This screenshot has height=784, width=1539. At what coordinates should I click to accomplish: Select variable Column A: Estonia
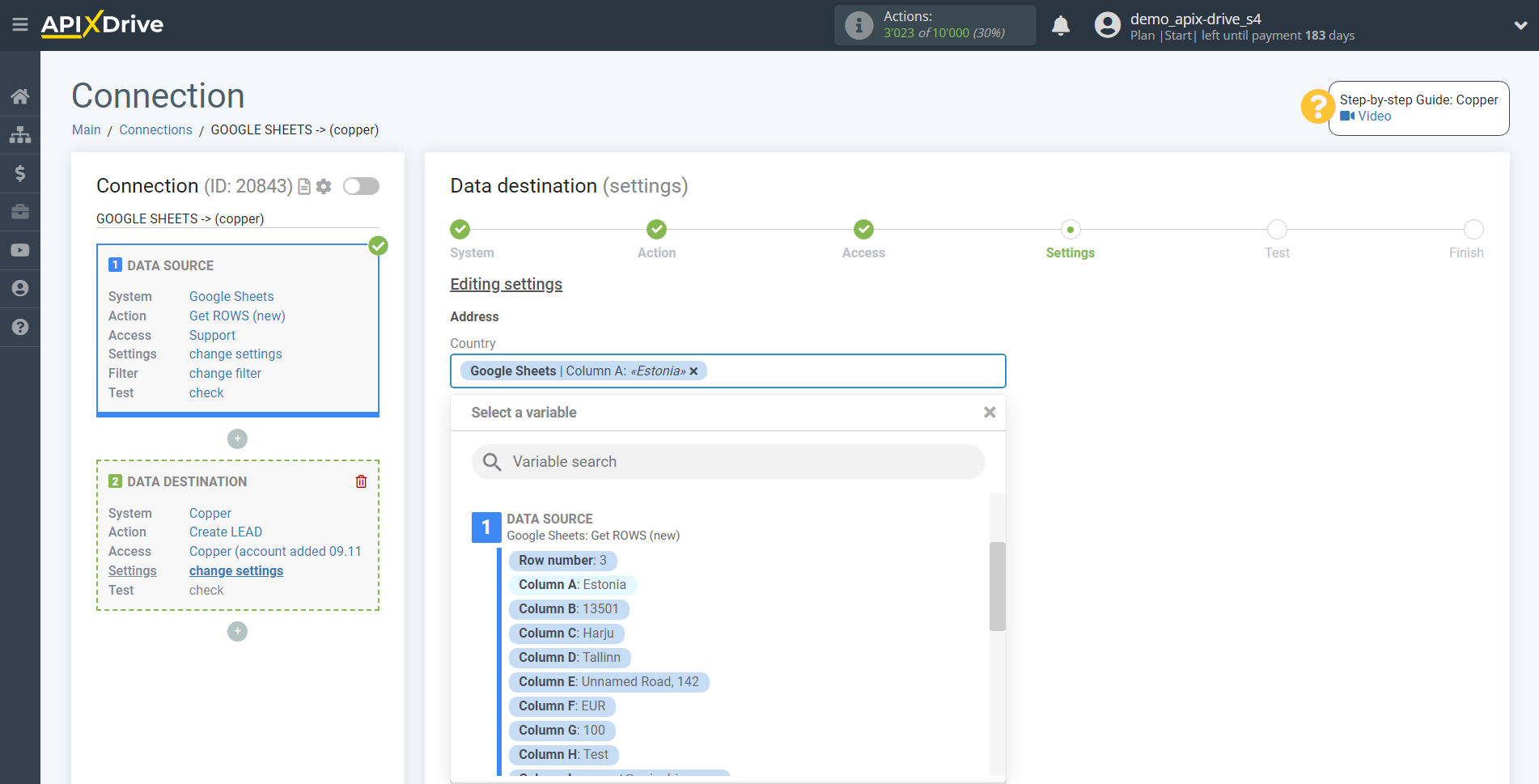pyautogui.click(x=573, y=585)
